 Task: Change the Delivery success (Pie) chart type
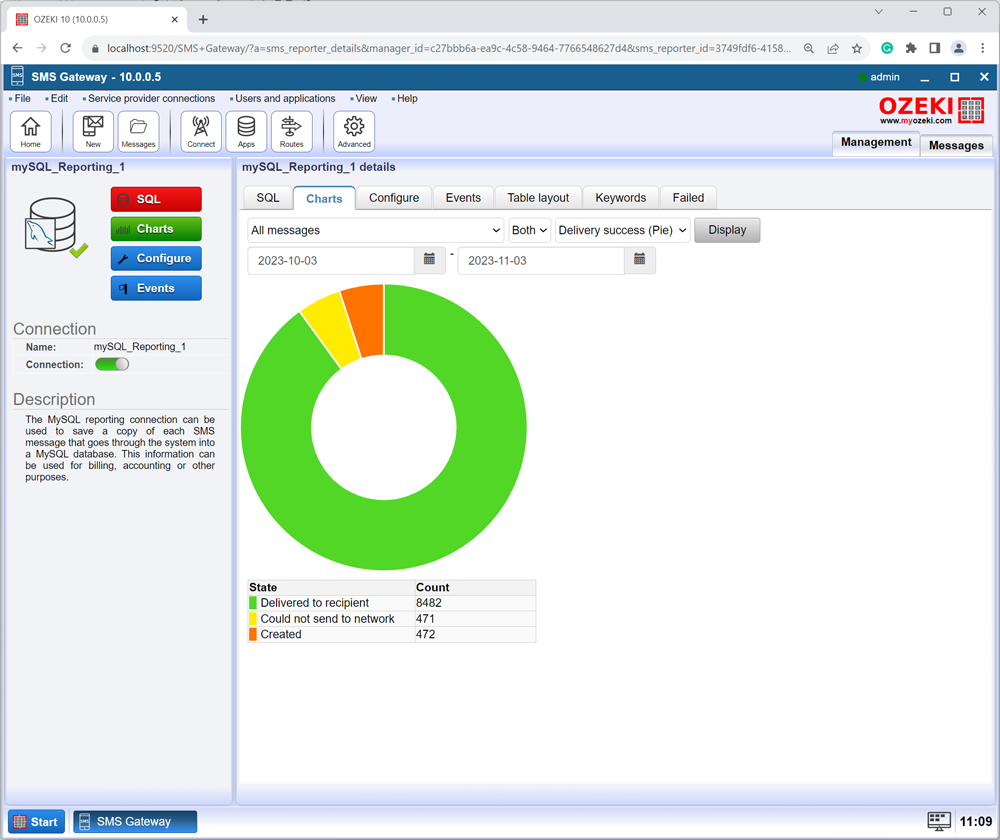coord(622,230)
